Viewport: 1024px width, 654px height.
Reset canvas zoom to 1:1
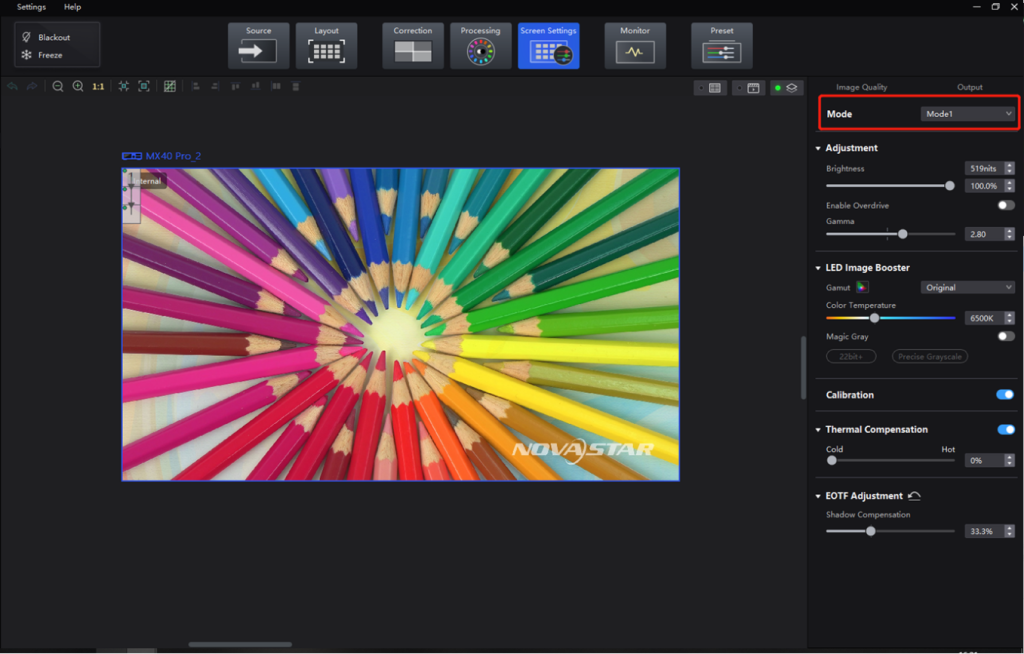(98, 86)
